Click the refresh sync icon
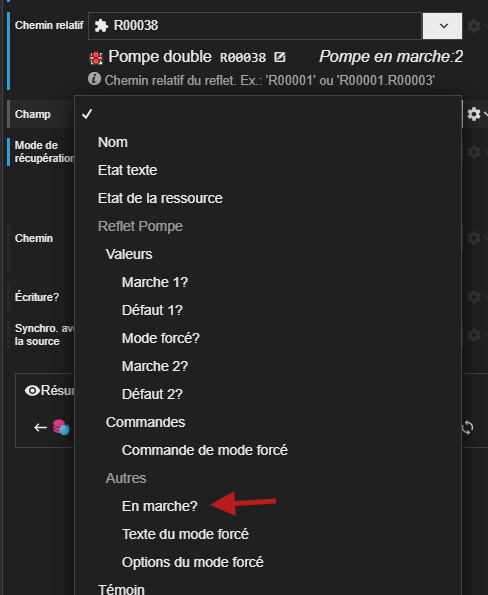This screenshot has height=595, width=488. (x=468, y=428)
